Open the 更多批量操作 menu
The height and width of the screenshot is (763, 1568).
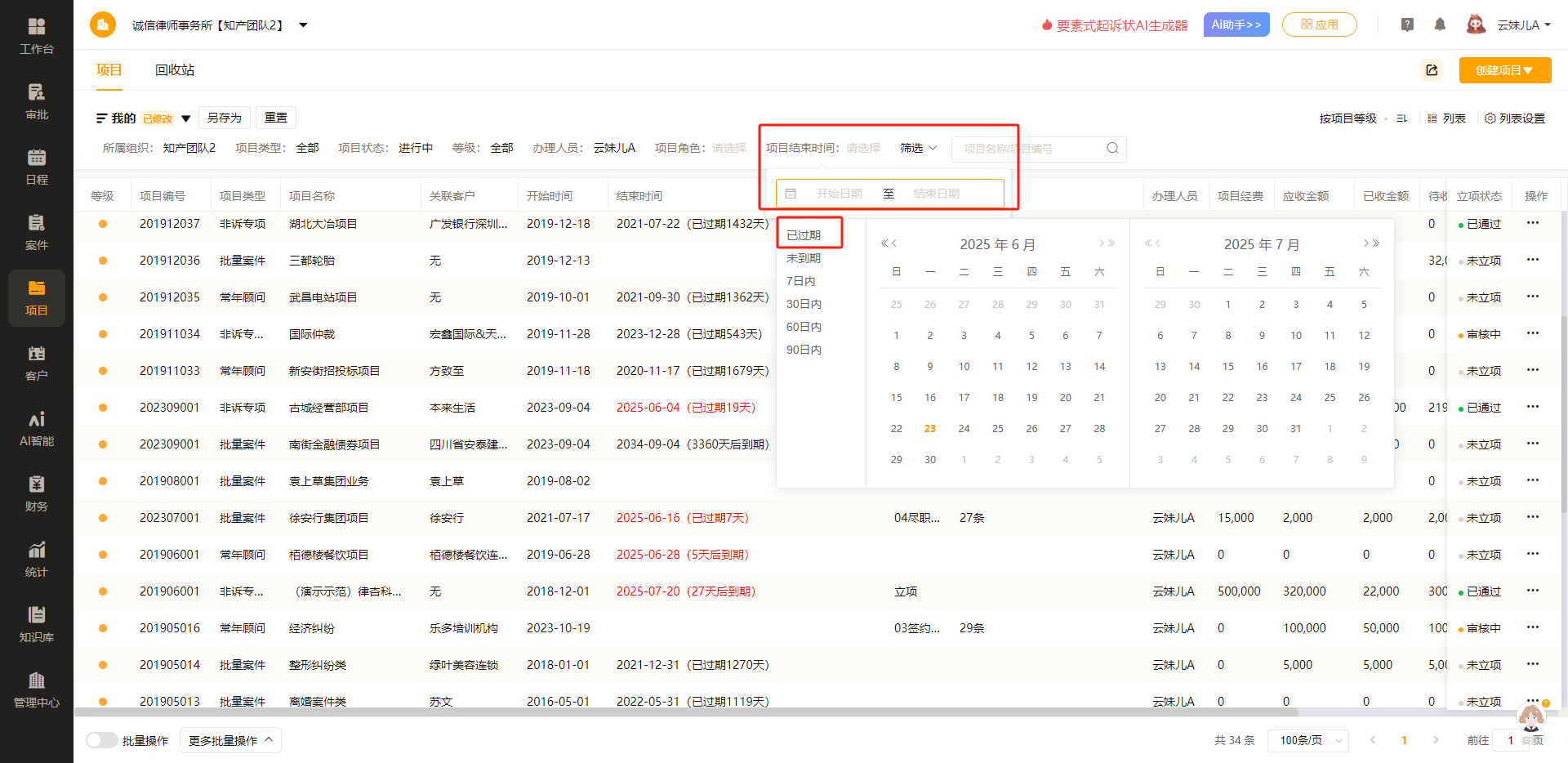(230, 740)
